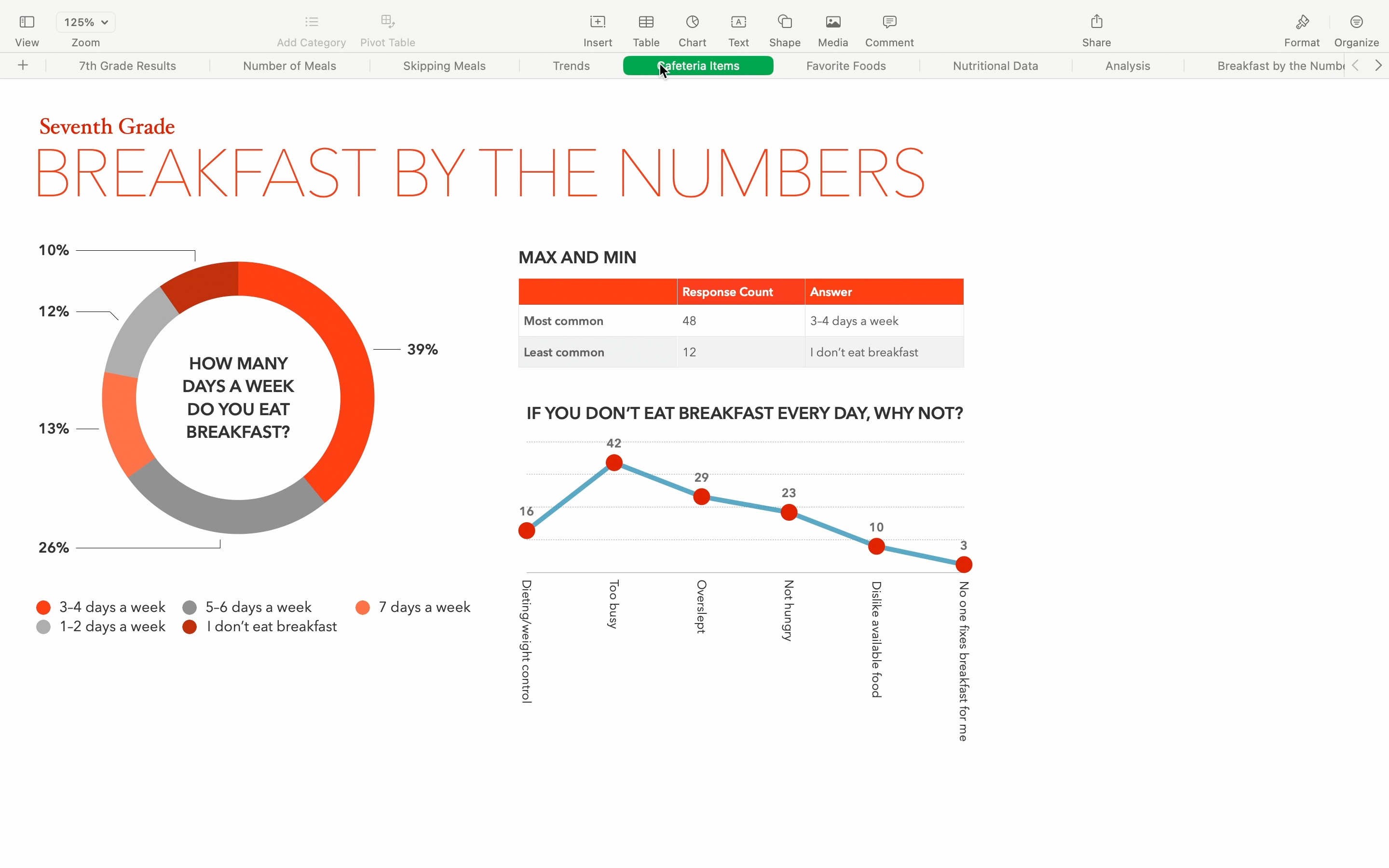1389x868 pixels.
Task: Click the Answer header cell
Action: (x=884, y=292)
